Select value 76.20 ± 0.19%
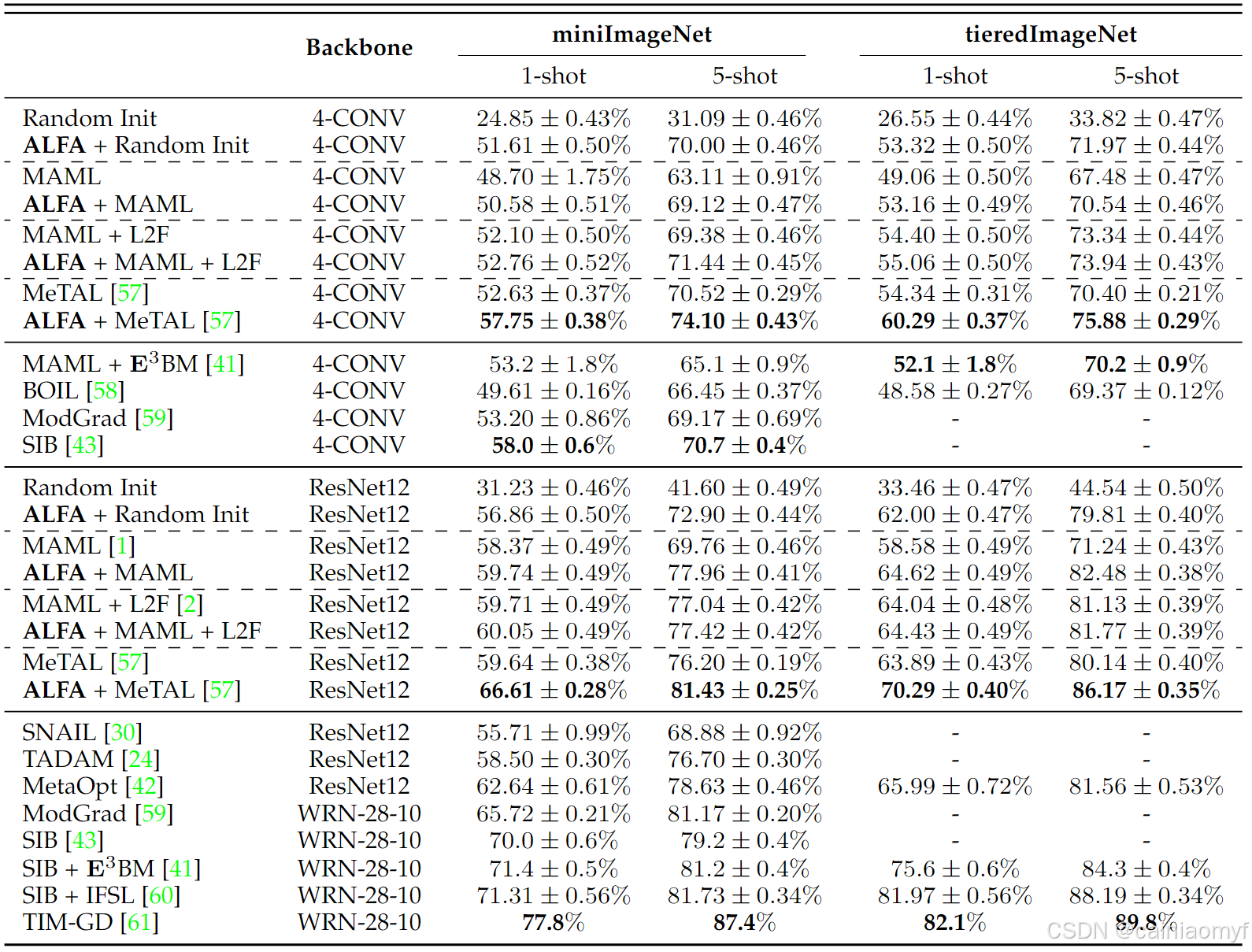This screenshot has height=952, width=1252. 745,662
